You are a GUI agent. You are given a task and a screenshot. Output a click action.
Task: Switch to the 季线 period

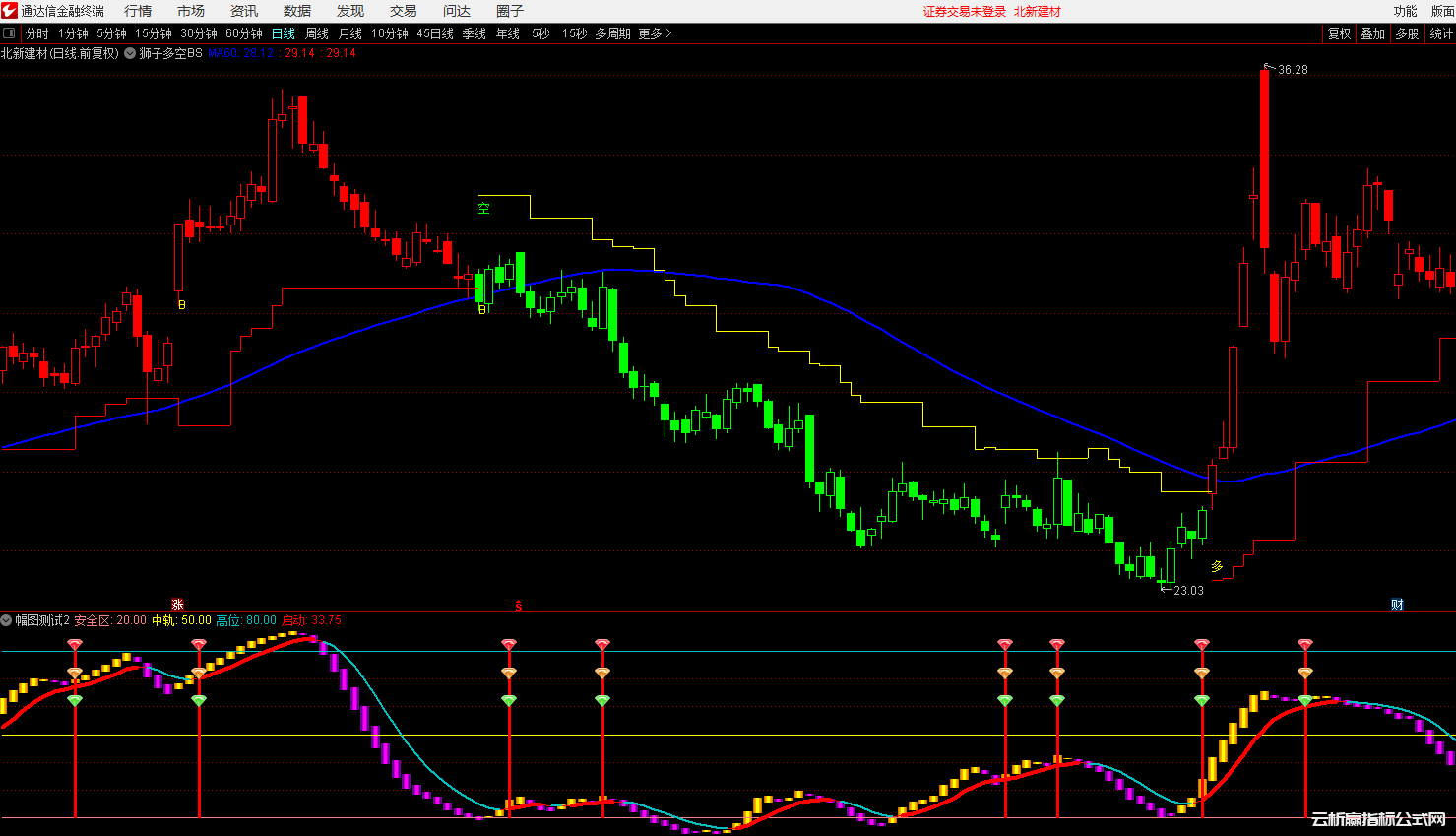(x=475, y=33)
